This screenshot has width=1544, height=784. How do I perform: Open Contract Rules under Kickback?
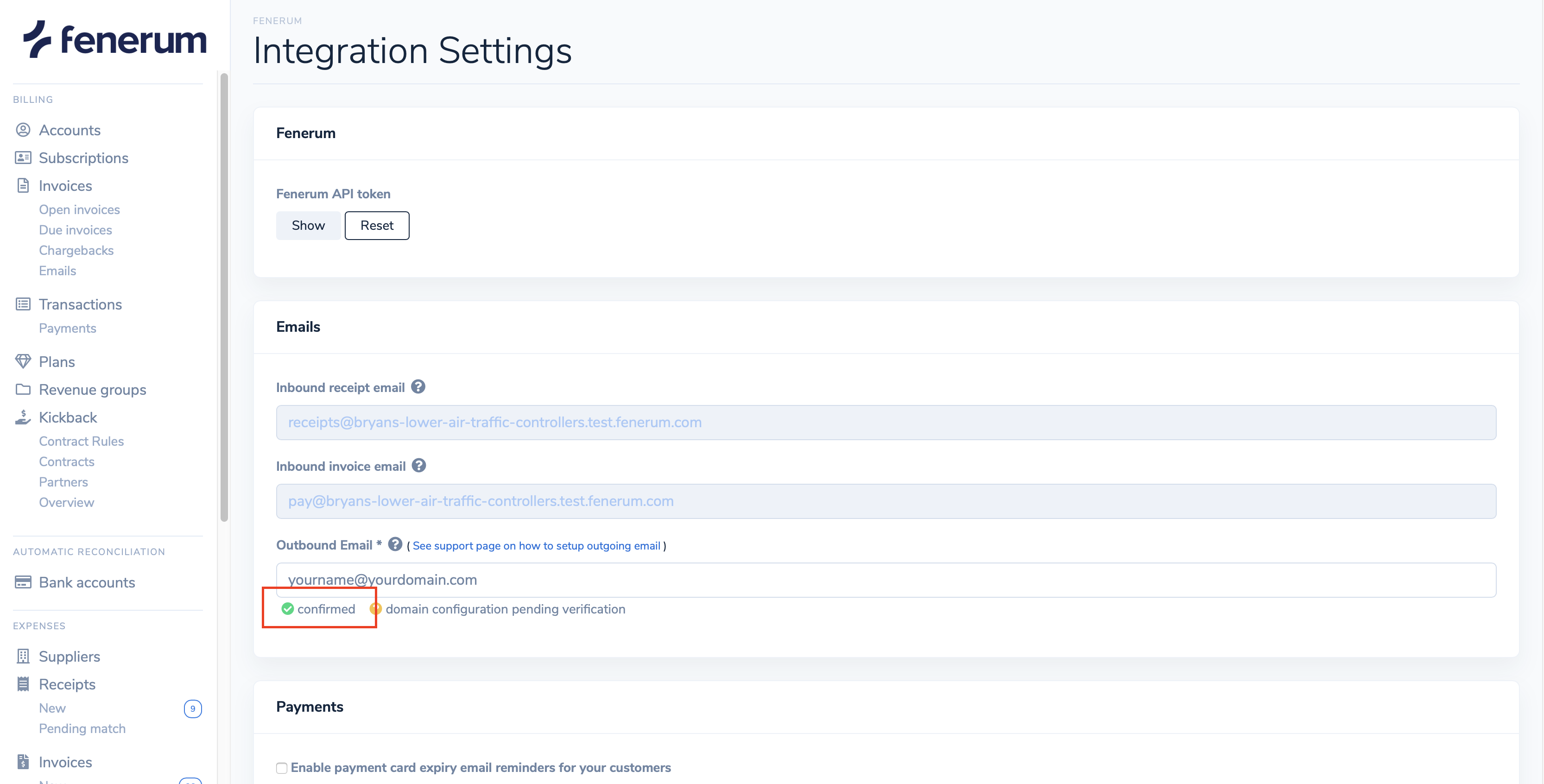[82, 441]
